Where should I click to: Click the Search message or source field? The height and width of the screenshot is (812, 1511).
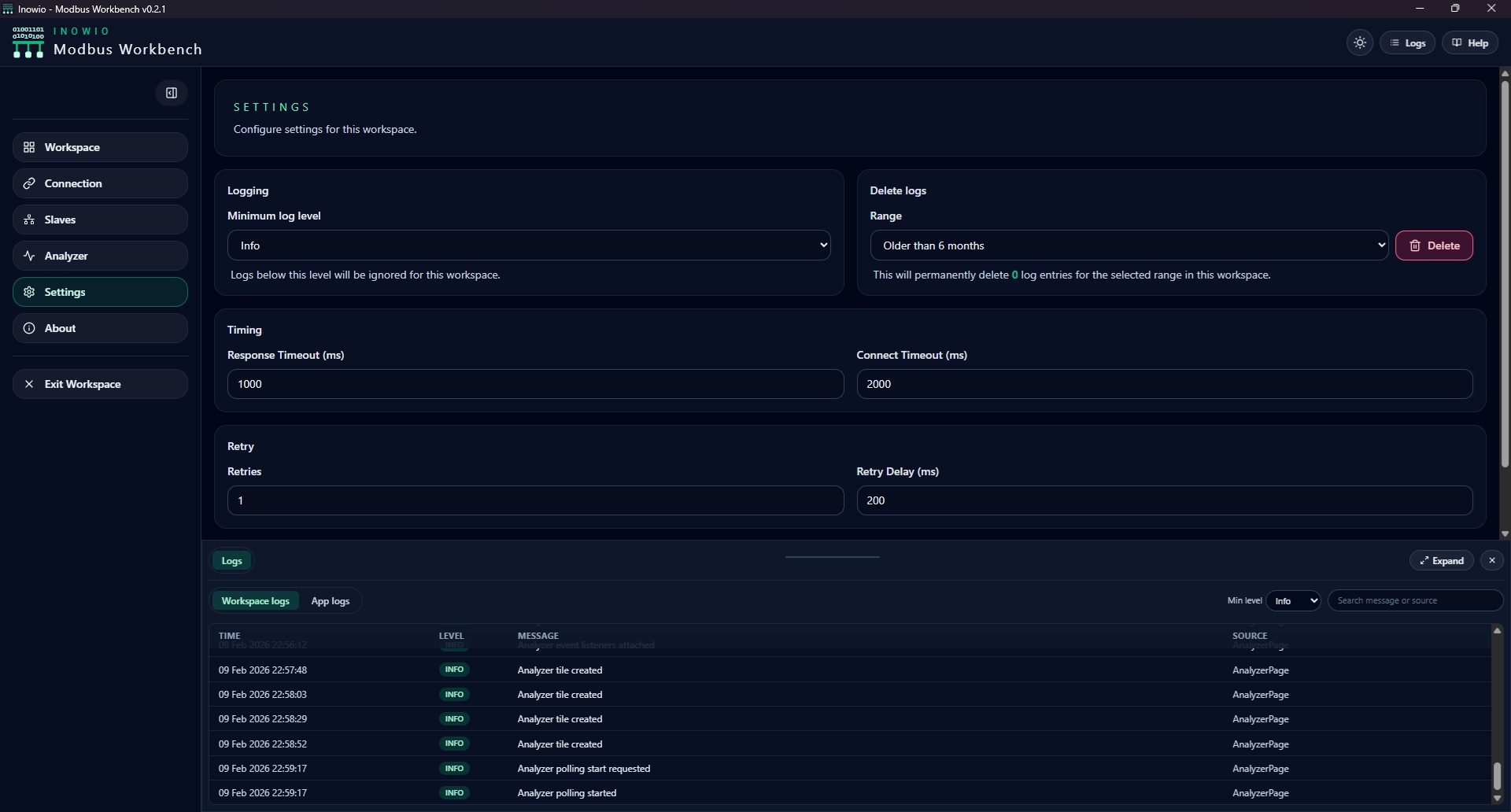1415,601
